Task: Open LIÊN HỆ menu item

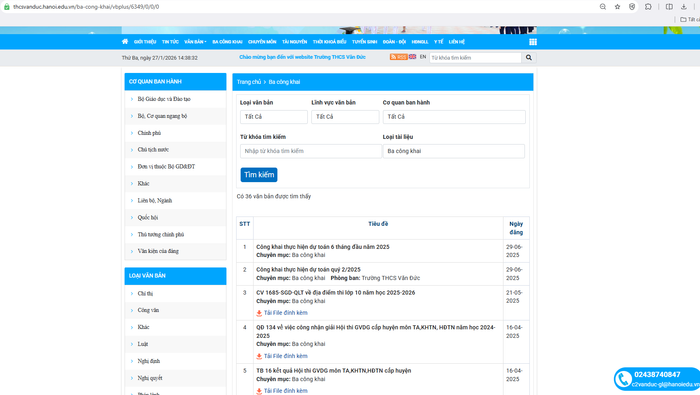Action: point(457,42)
